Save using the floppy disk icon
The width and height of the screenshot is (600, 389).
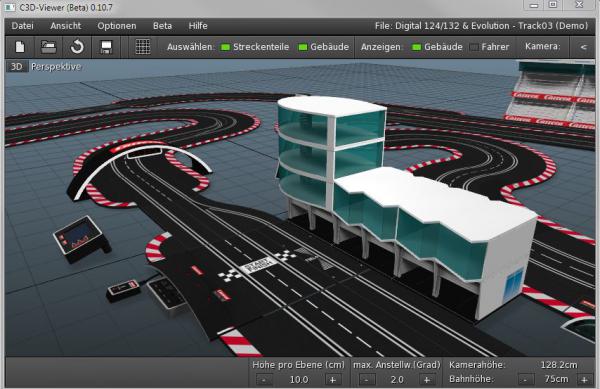point(106,47)
